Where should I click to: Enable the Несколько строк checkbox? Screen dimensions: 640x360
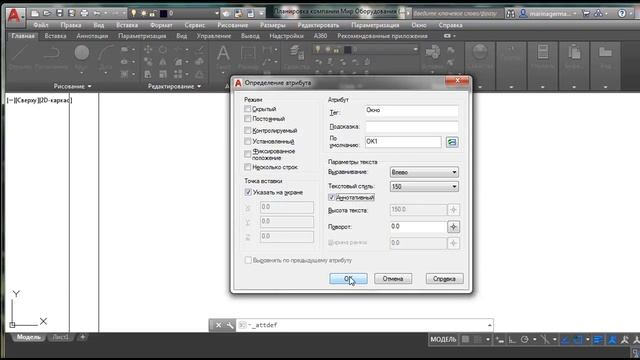247,167
